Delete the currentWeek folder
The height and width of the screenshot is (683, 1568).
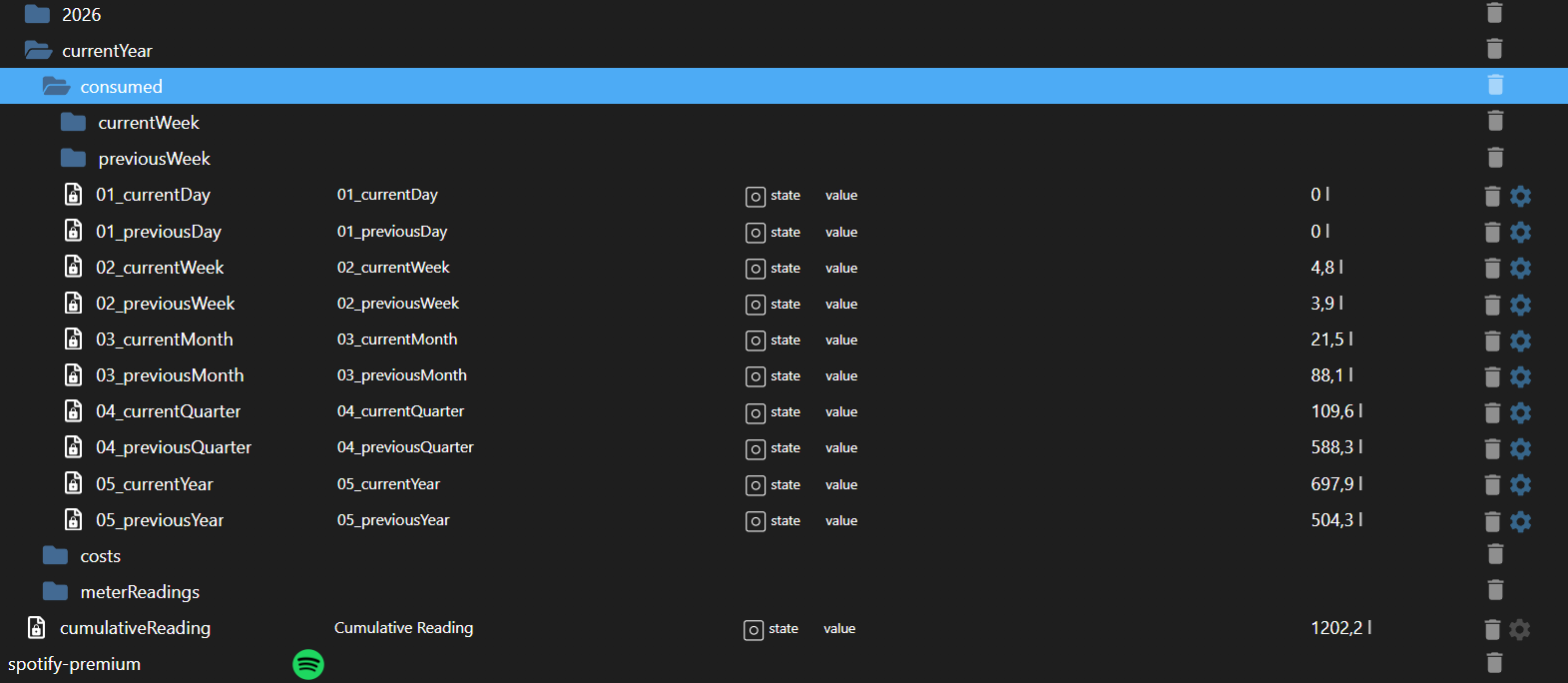pos(1494,121)
